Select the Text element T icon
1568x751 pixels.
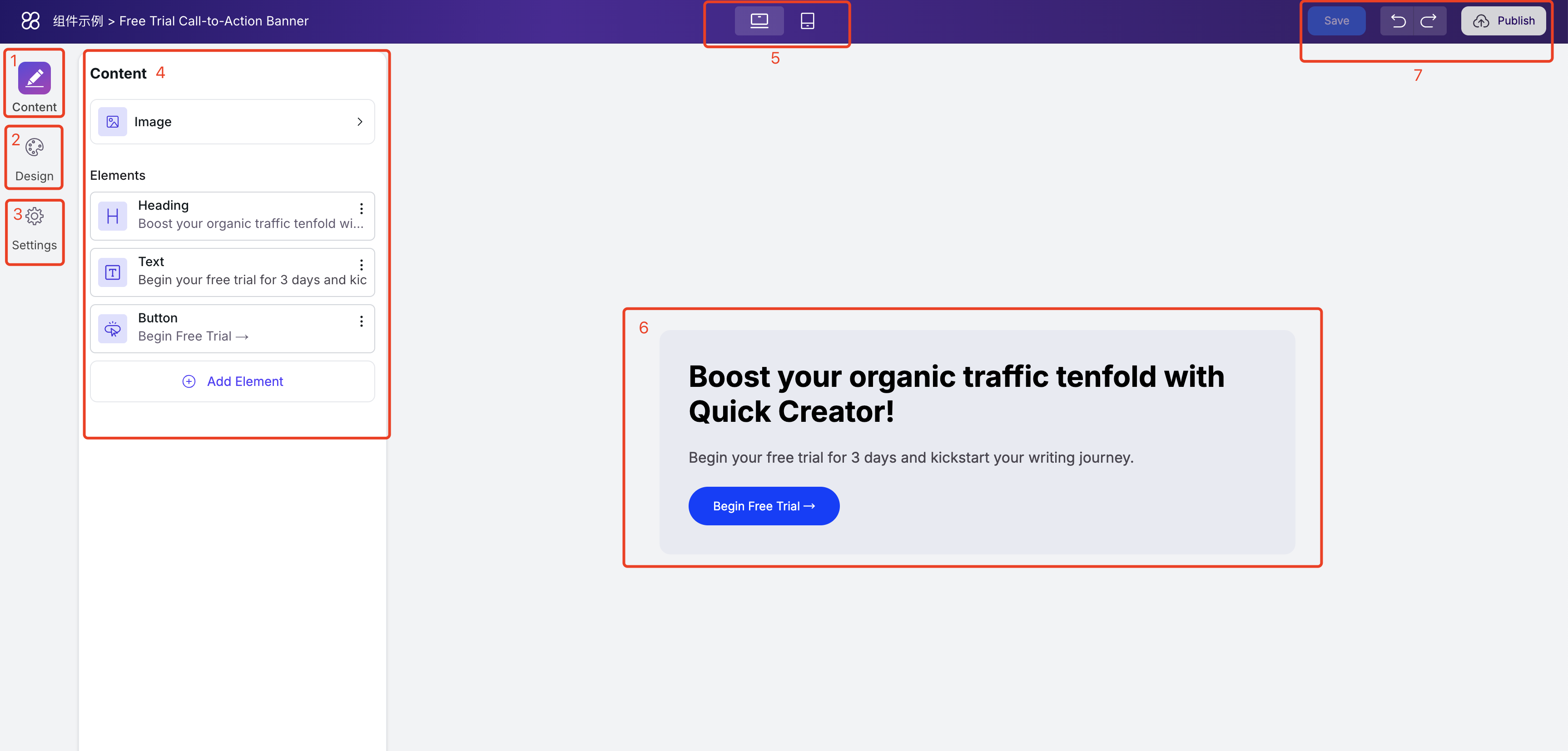point(113,272)
